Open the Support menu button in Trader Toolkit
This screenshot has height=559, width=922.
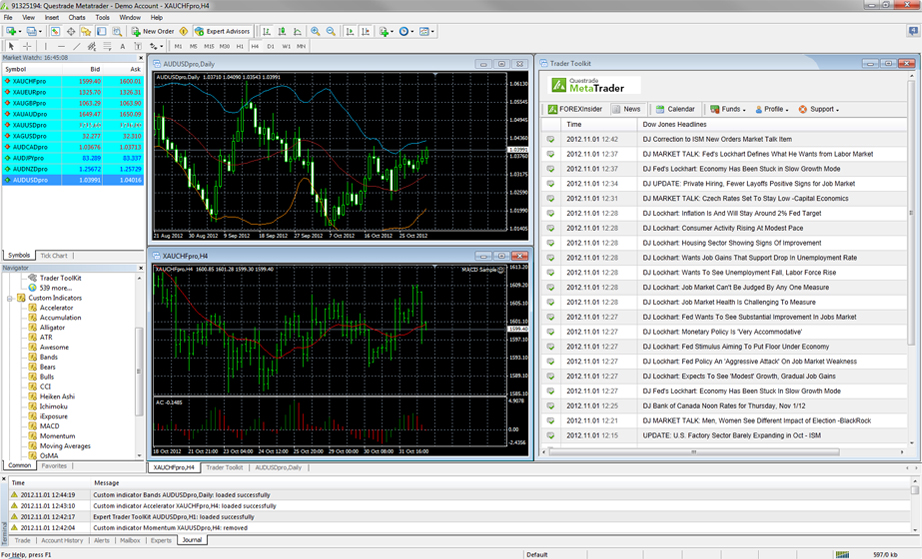pyautogui.click(x=819, y=109)
